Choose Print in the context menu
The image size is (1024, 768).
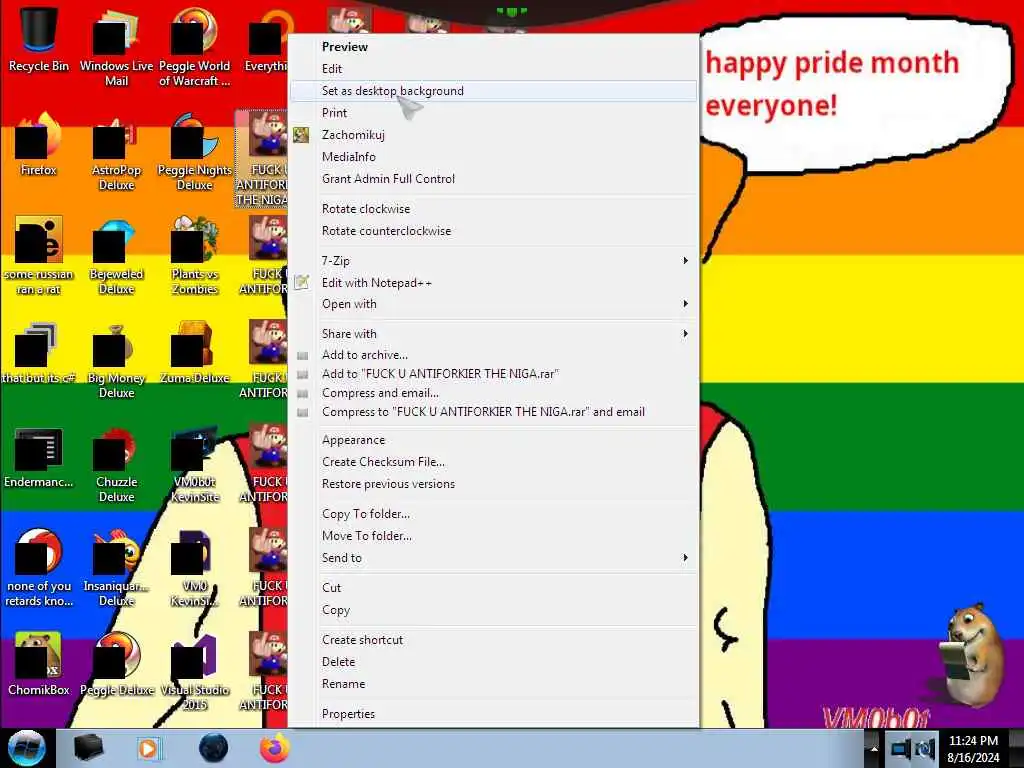pos(493,113)
